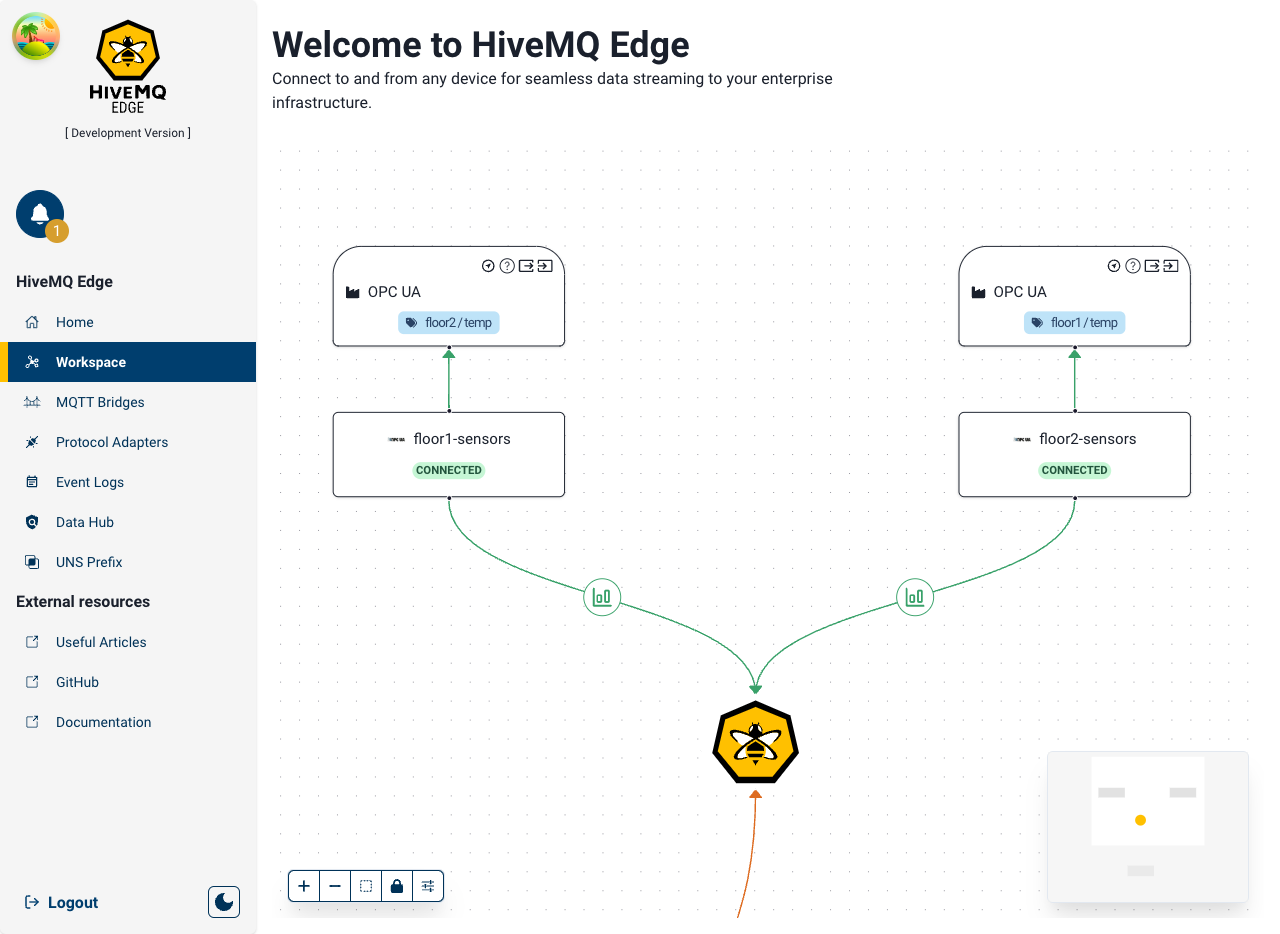Fit the view to canvas
This screenshot has width=1280, height=934.
point(366,886)
